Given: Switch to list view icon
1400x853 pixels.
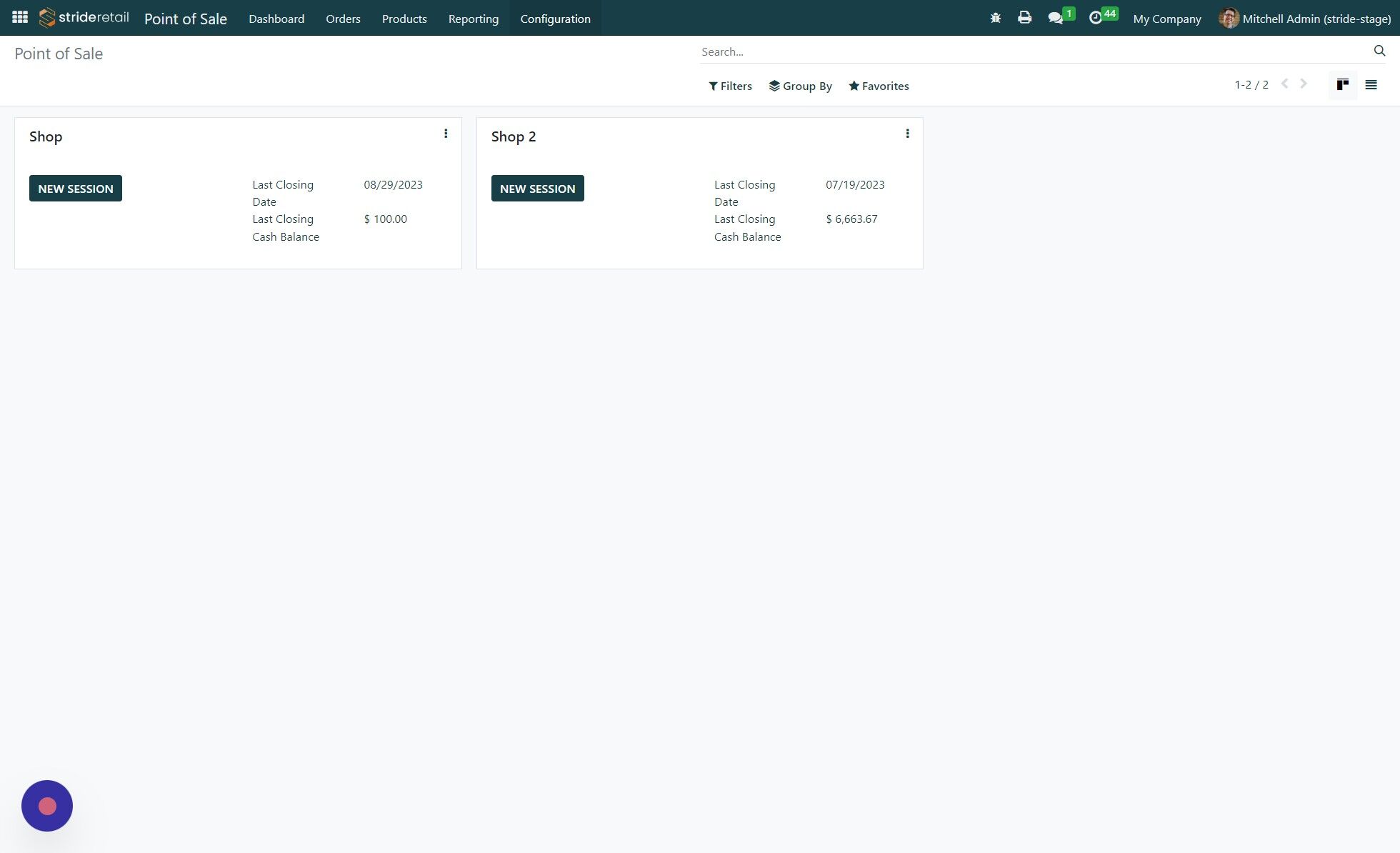Looking at the screenshot, I should 1371,84.
